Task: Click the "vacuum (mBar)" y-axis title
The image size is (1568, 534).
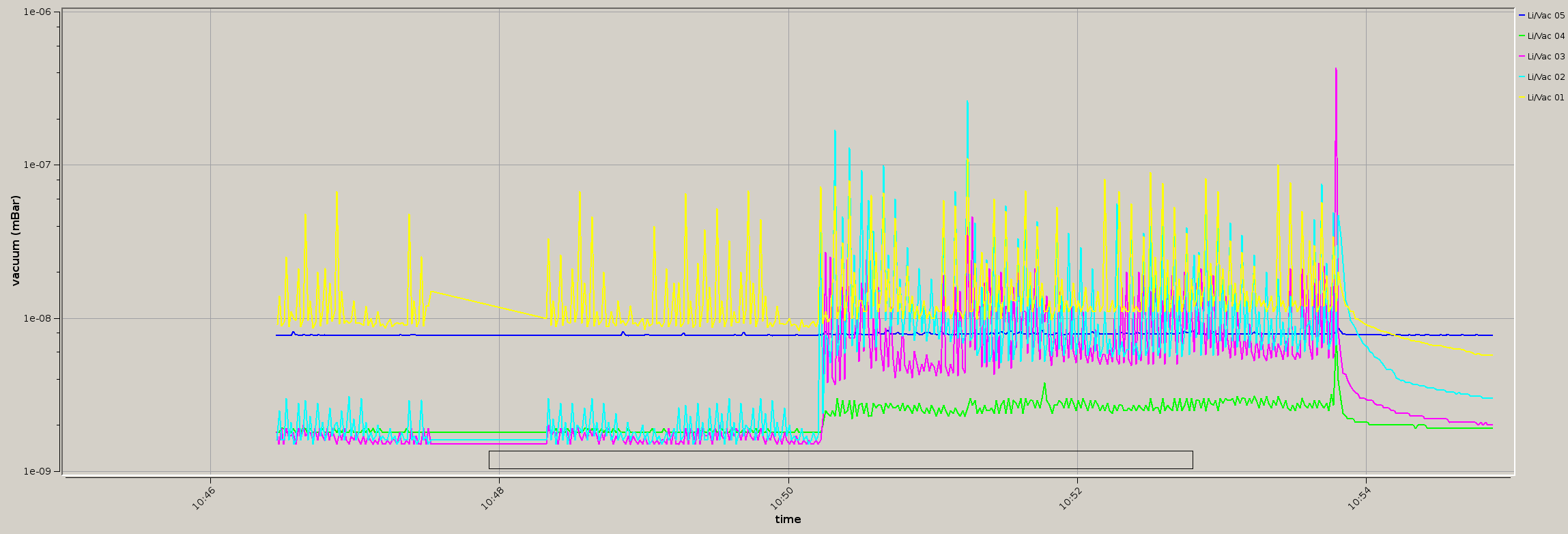Action: pos(15,240)
